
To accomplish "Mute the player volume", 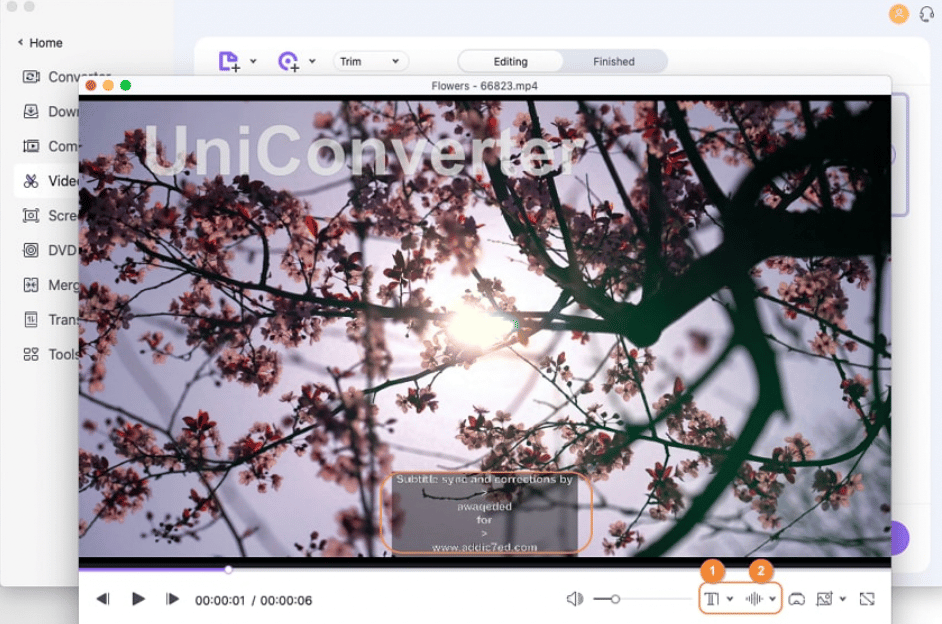I will [x=575, y=598].
